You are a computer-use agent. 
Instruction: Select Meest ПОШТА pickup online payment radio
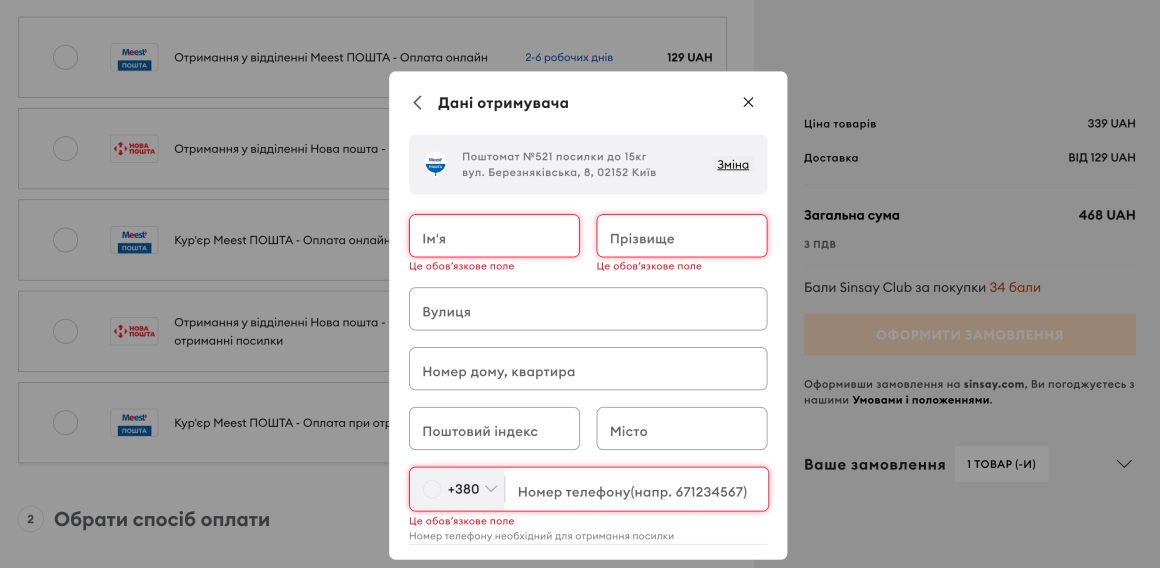[x=65, y=58]
